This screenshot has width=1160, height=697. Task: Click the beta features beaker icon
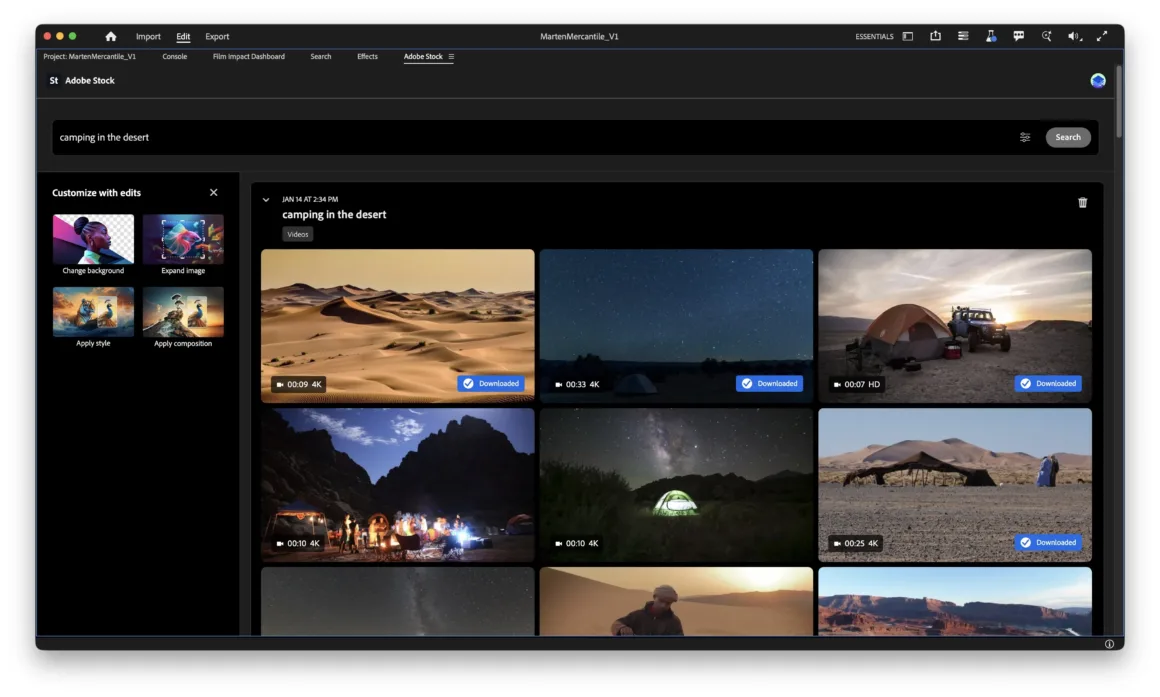(990, 36)
